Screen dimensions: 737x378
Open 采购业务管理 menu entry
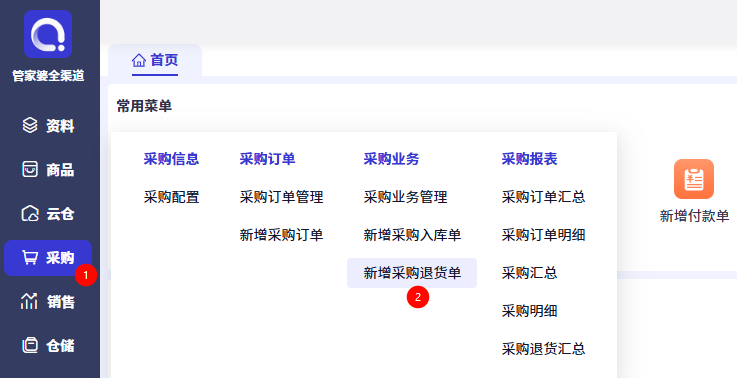405,197
